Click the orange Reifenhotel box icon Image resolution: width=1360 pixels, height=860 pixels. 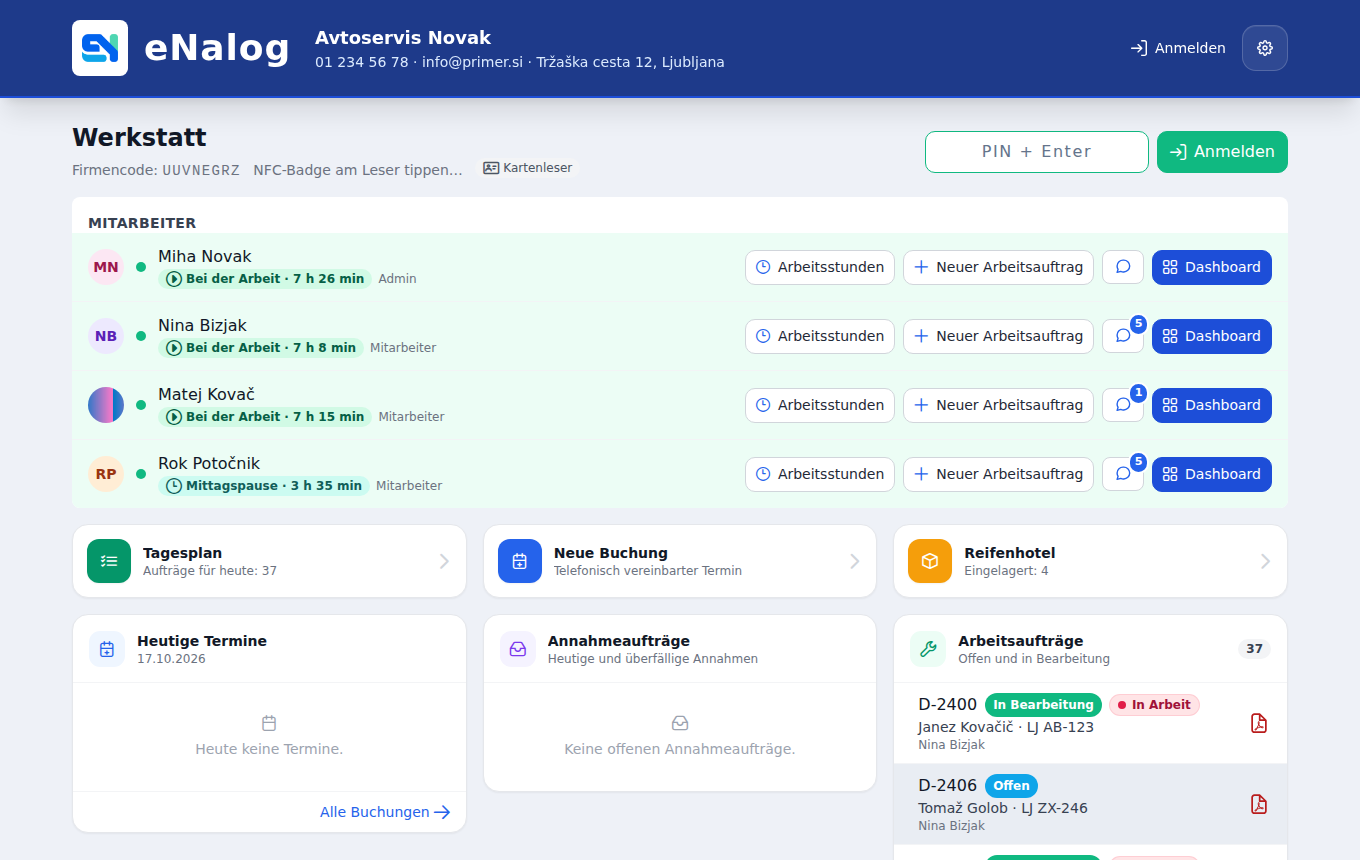[x=930, y=561]
